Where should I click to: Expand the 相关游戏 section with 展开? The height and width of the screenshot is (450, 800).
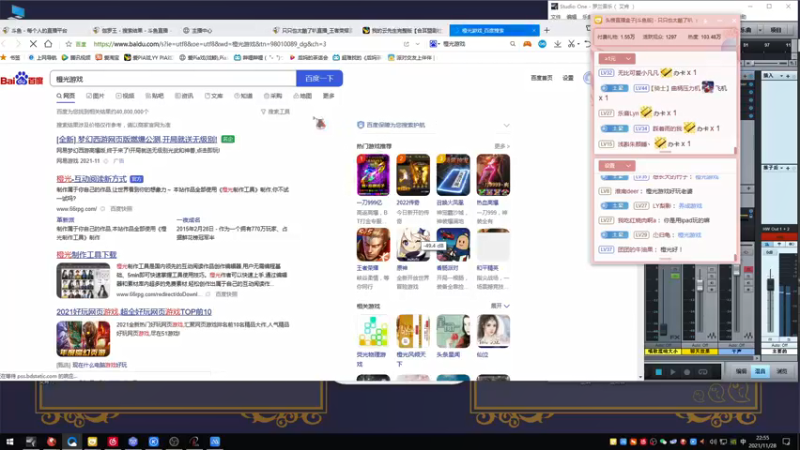click(x=500, y=306)
